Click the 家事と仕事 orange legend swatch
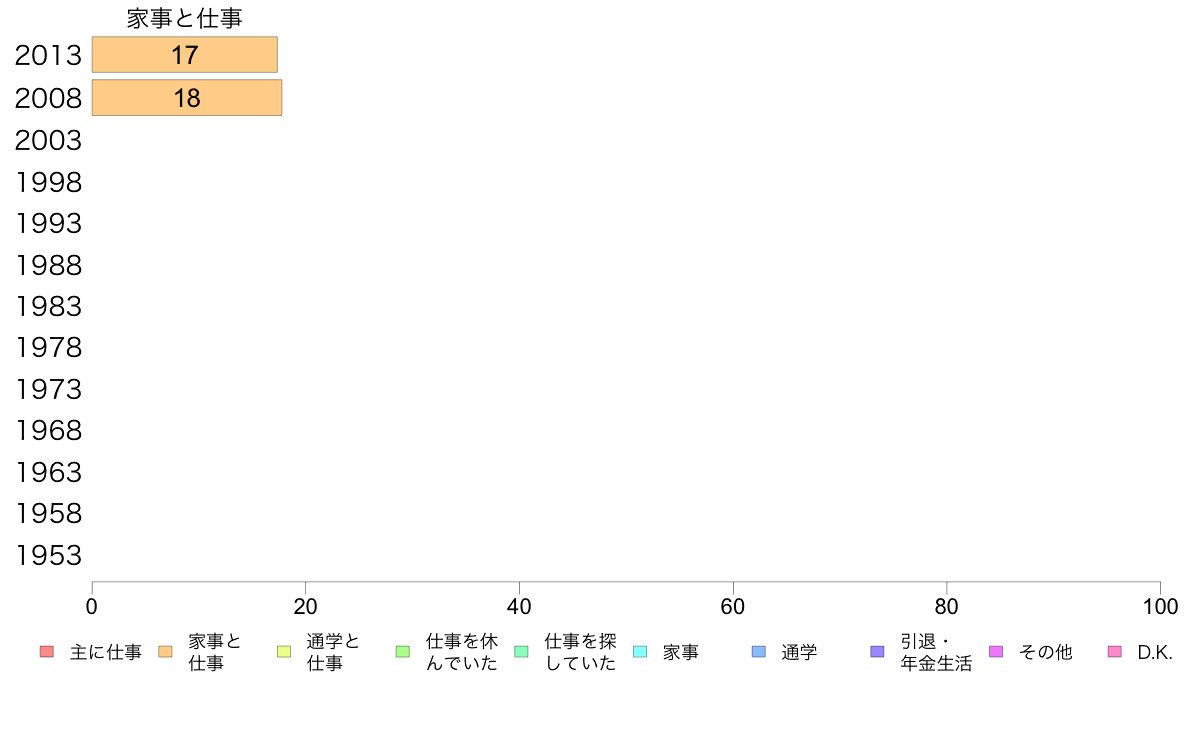This screenshot has width=1188, height=736. (165, 652)
